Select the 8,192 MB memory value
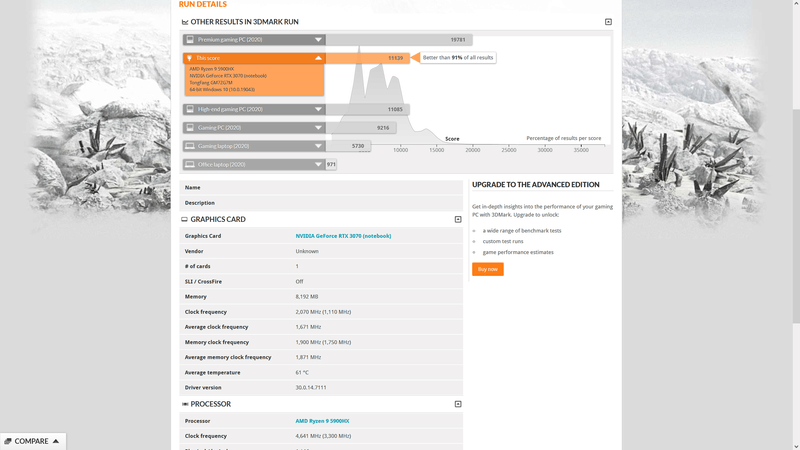The height and width of the screenshot is (450, 800). click(307, 296)
